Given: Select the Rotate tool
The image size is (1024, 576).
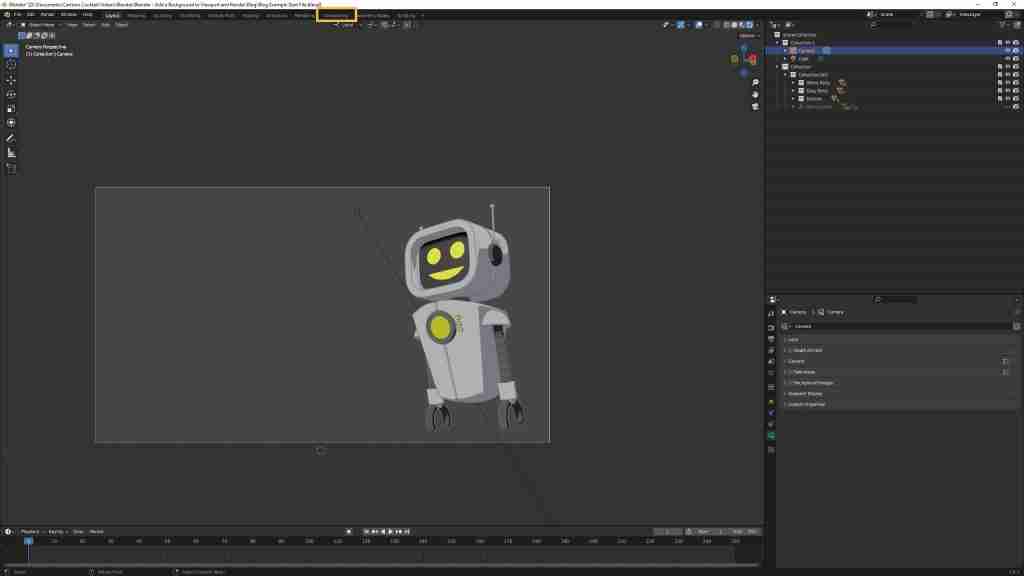Looking at the screenshot, I should (x=11, y=94).
